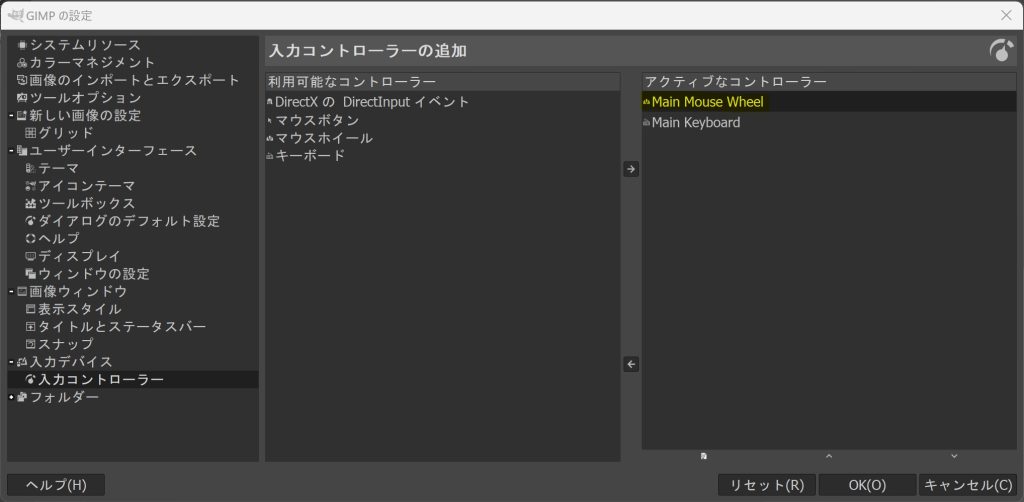
Task: Collapse the 入力デバイス tree node
Action: click(12, 362)
